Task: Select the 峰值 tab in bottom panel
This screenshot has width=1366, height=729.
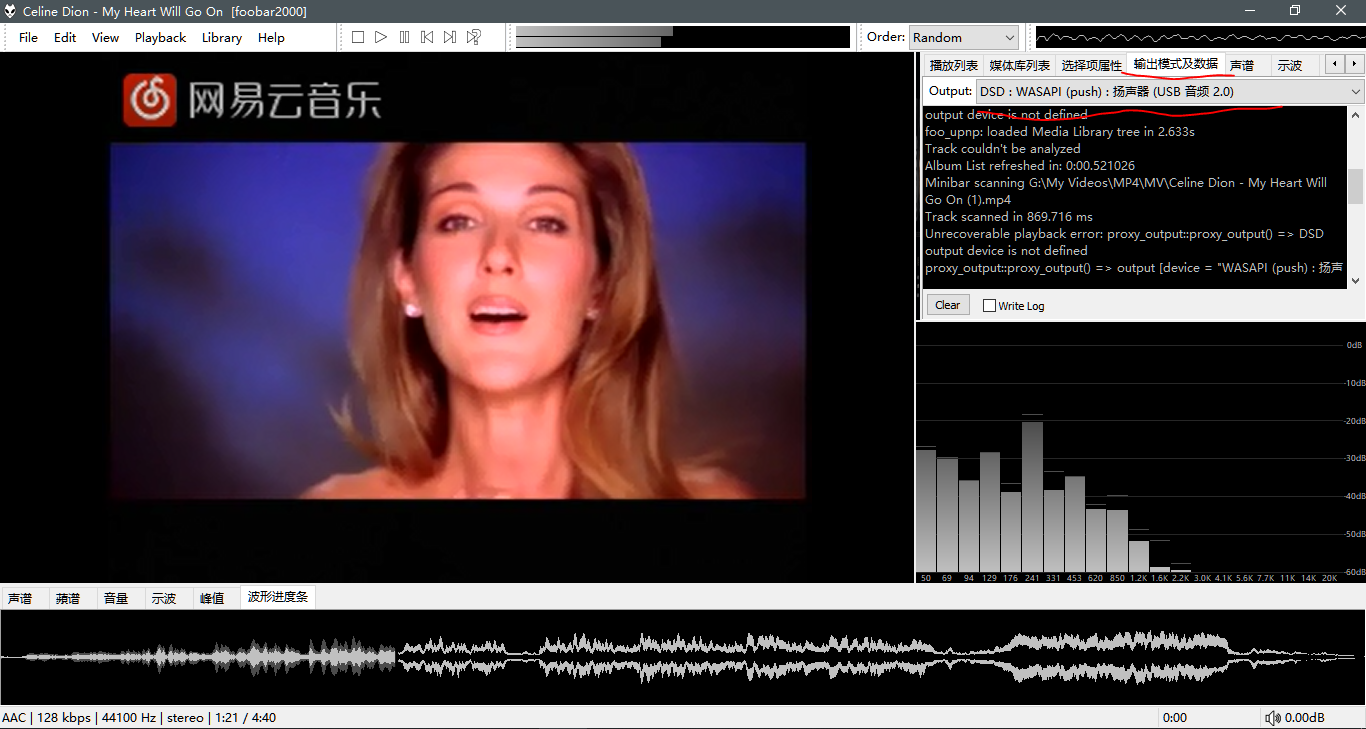Action: tap(211, 598)
